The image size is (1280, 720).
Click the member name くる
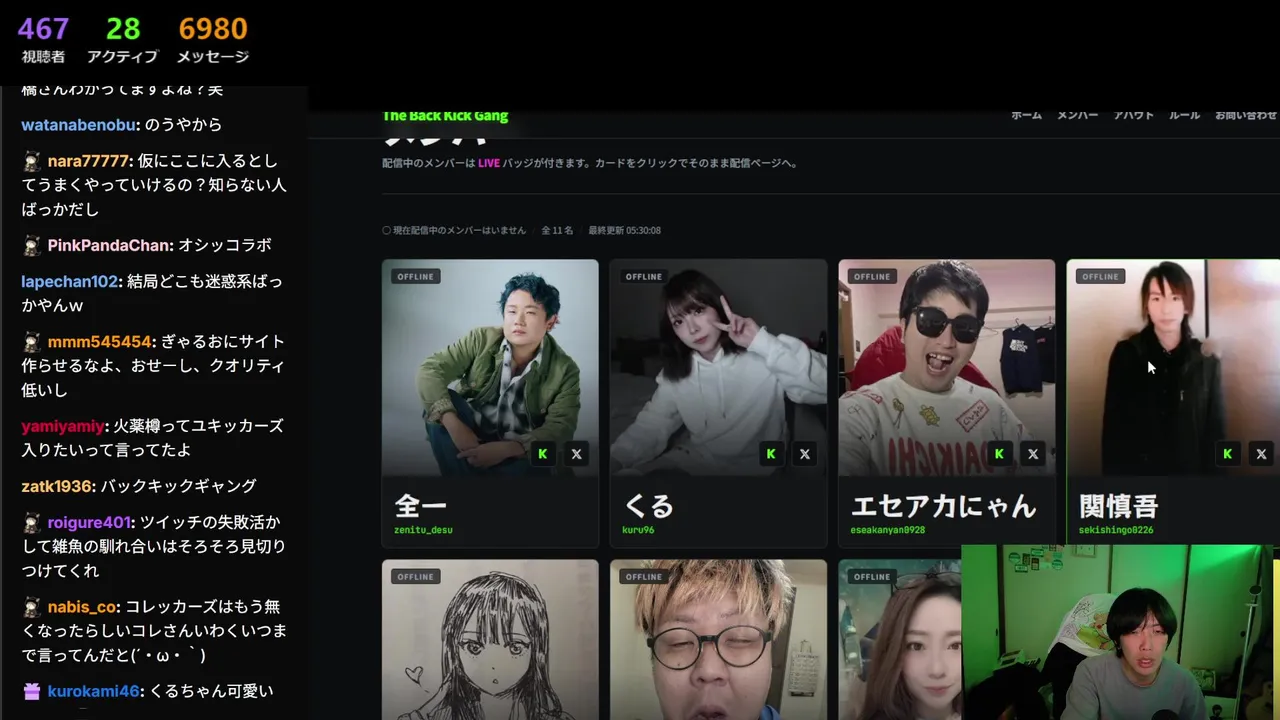point(648,506)
